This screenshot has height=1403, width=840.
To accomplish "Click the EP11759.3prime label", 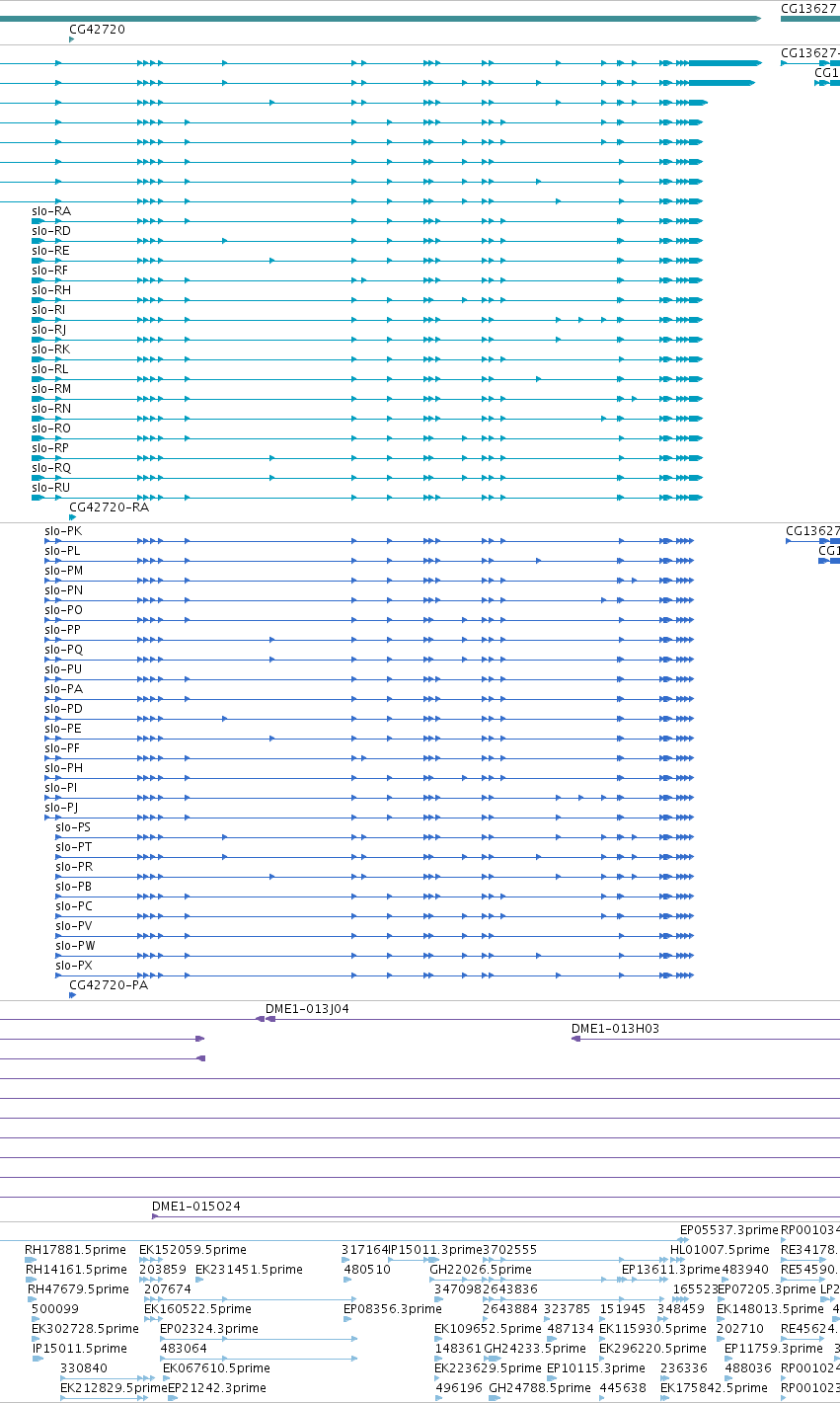I will [x=773, y=1349].
